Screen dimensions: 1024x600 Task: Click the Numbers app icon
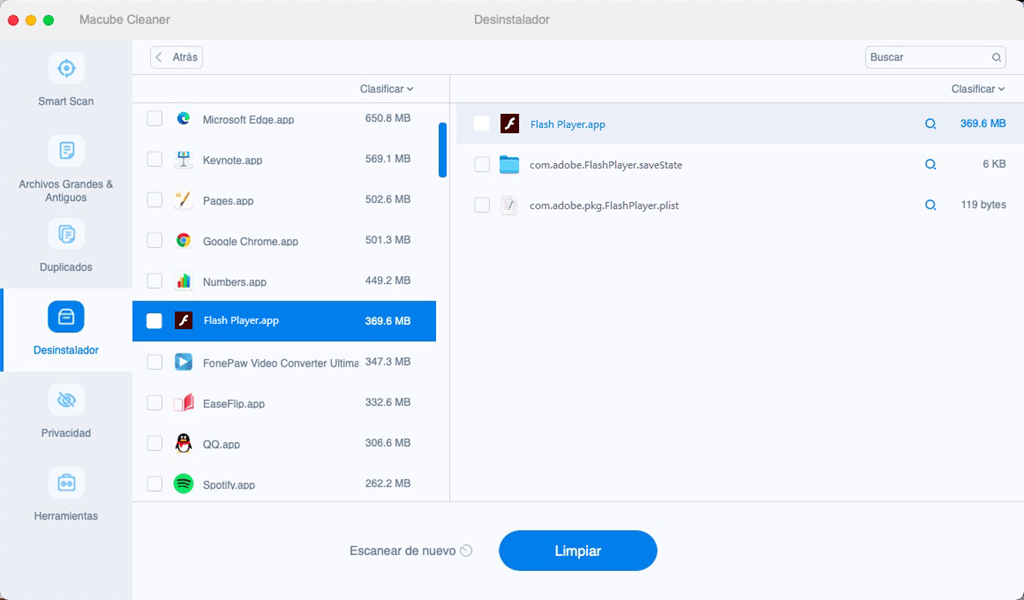[x=184, y=281]
